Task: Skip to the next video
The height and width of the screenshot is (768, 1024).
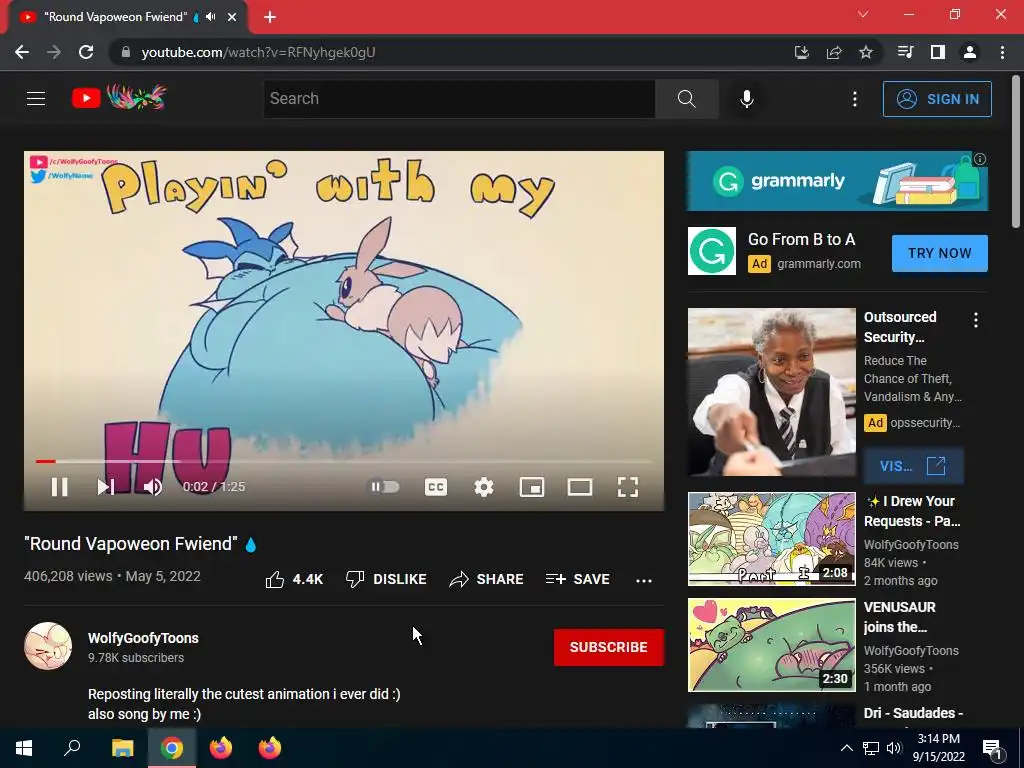Action: [x=106, y=487]
